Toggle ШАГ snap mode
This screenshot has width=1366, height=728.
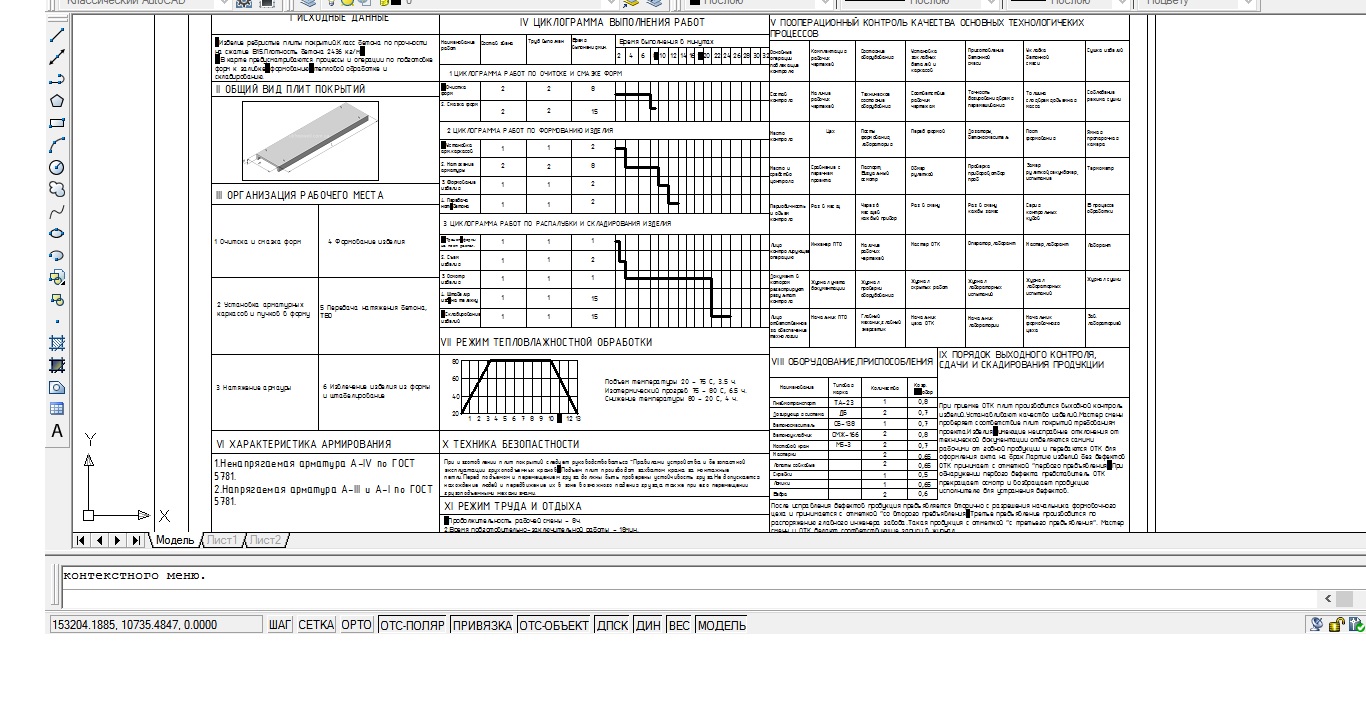tap(280, 625)
